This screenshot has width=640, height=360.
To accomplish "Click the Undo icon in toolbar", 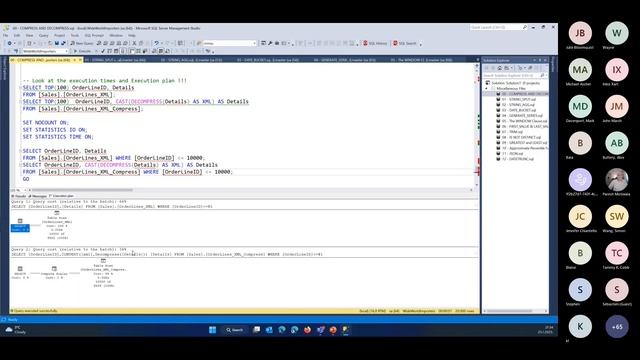I will point(156,43).
